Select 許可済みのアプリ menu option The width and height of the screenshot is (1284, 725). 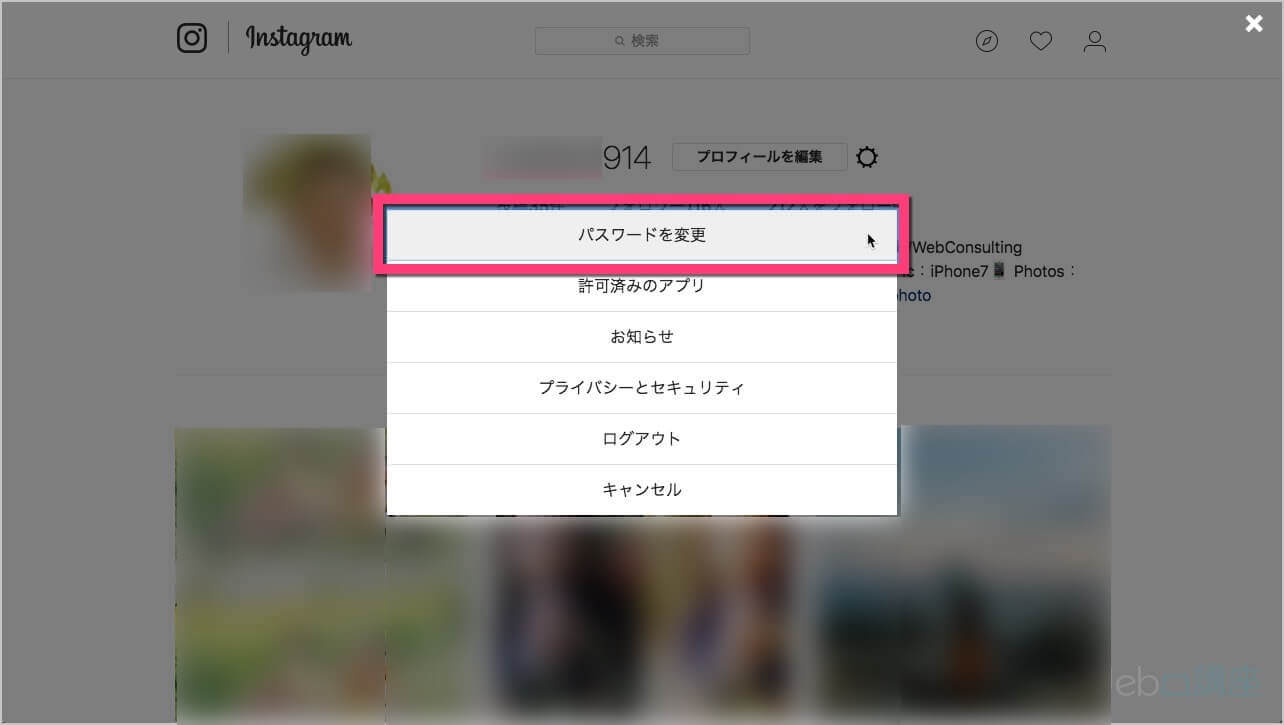642,286
